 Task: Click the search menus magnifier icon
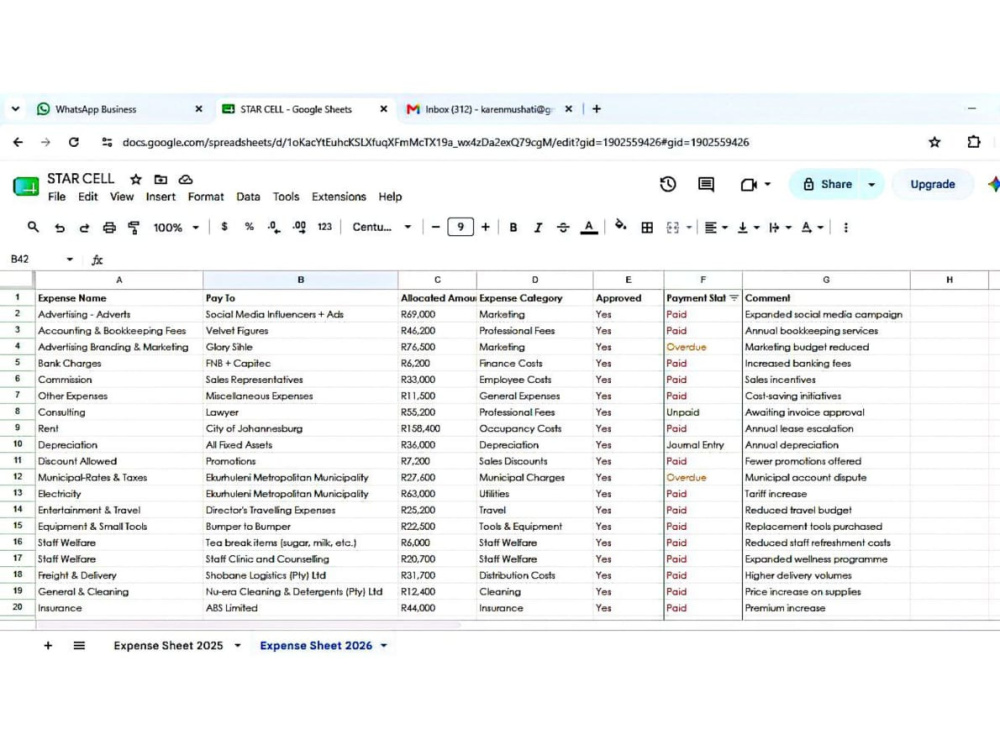pos(33,227)
